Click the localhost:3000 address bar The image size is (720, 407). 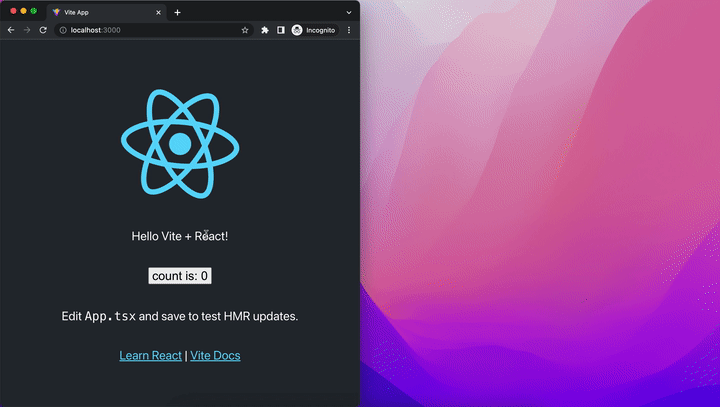click(x=154, y=30)
